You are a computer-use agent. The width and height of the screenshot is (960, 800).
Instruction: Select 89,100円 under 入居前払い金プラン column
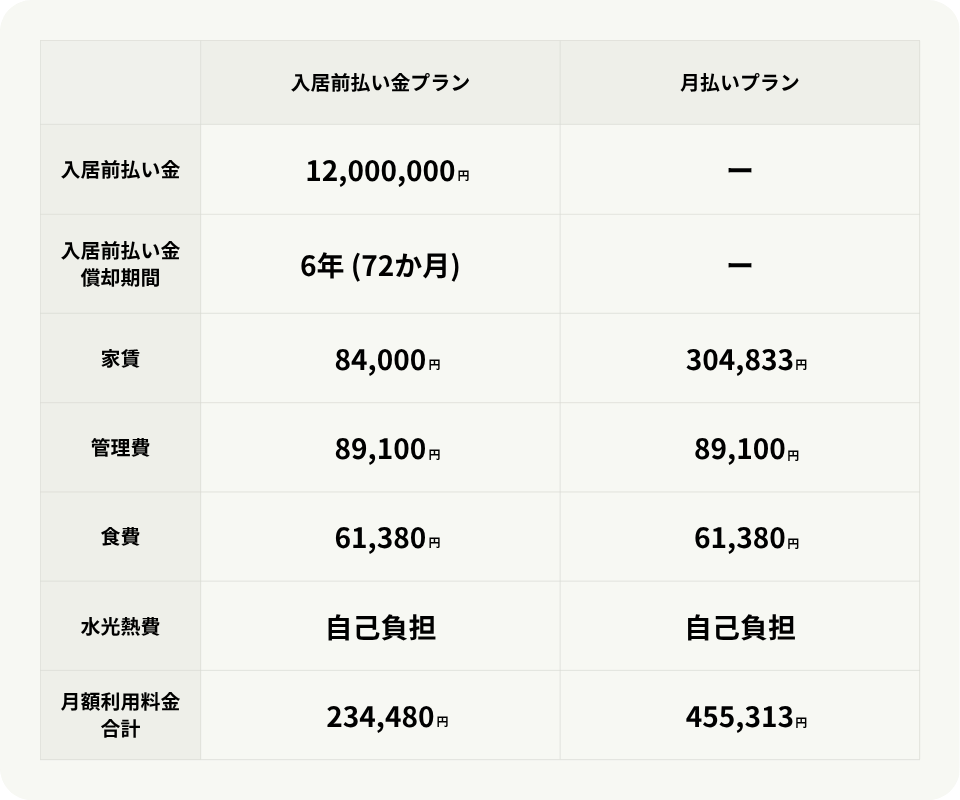pos(387,450)
